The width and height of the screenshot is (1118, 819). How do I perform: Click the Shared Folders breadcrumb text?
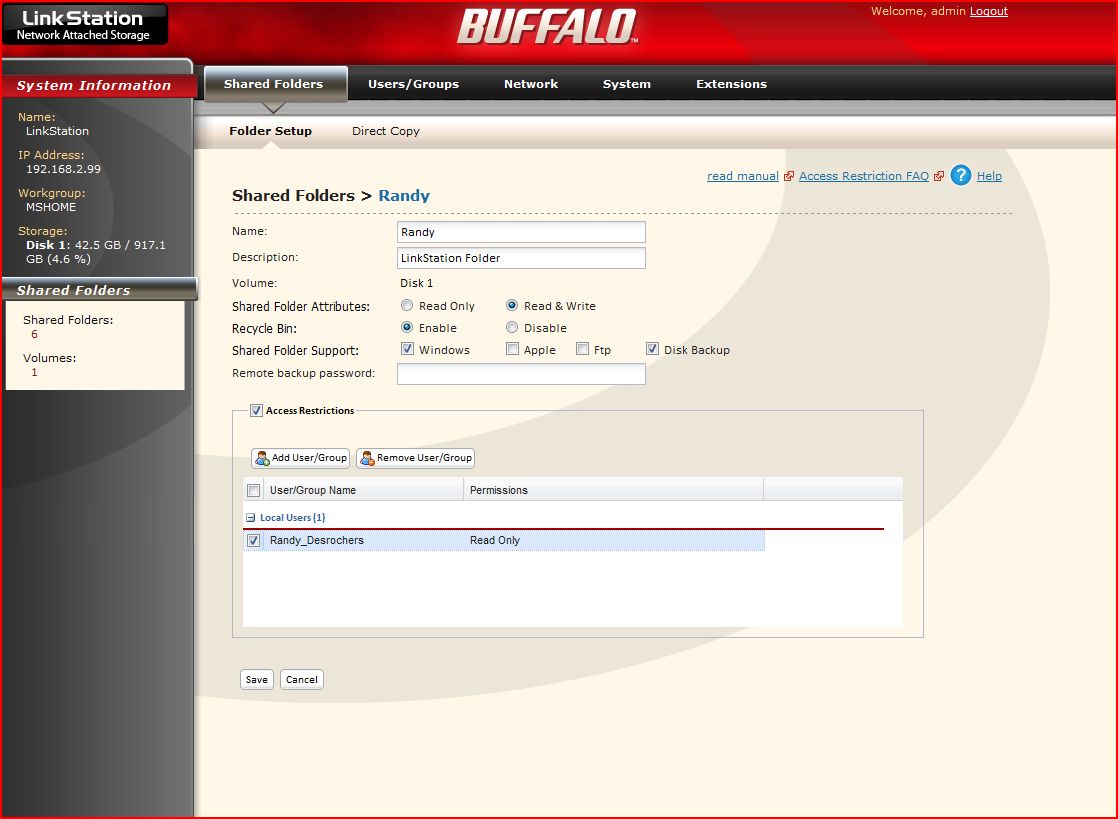click(293, 195)
